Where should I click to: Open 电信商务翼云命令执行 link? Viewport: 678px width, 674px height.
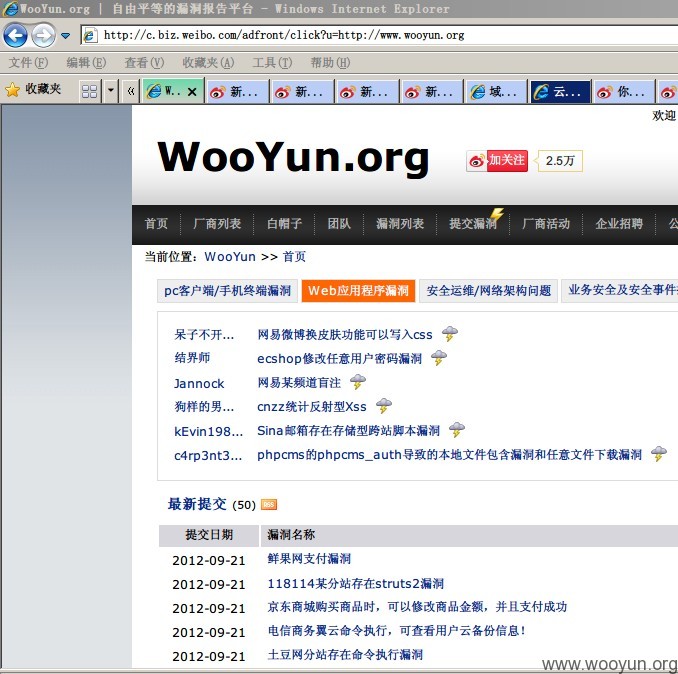(x=397, y=631)
